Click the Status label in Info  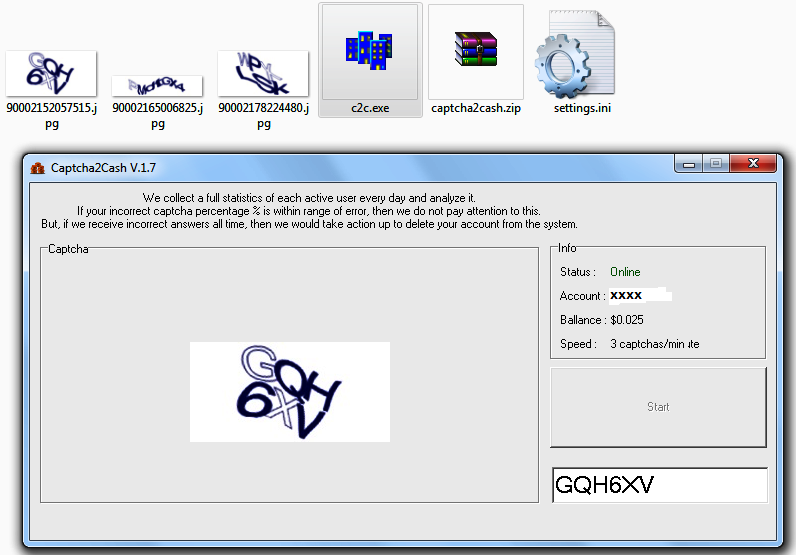click(x=578, y=272)
